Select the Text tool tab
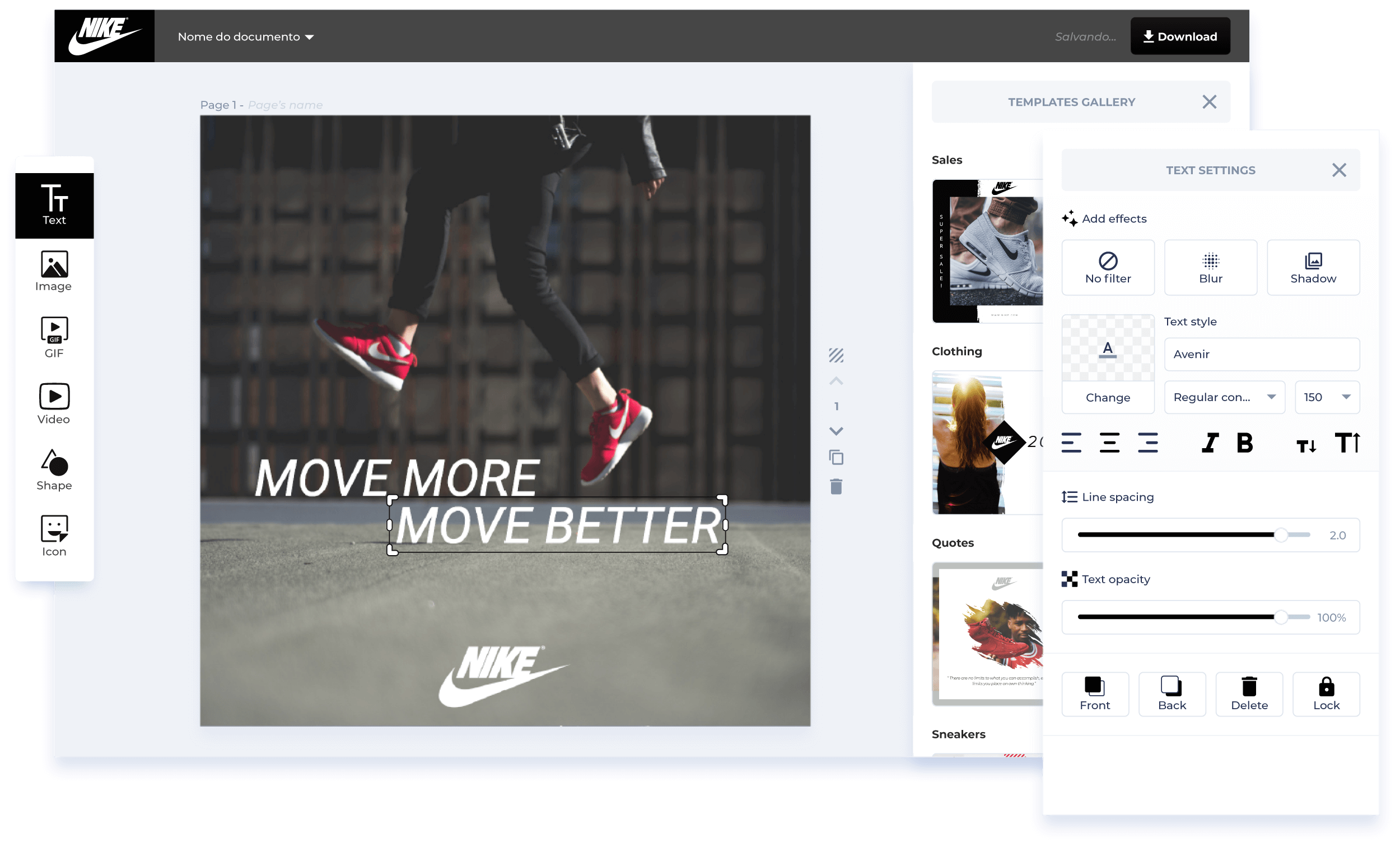1400x847 pixels. [54, 204]
